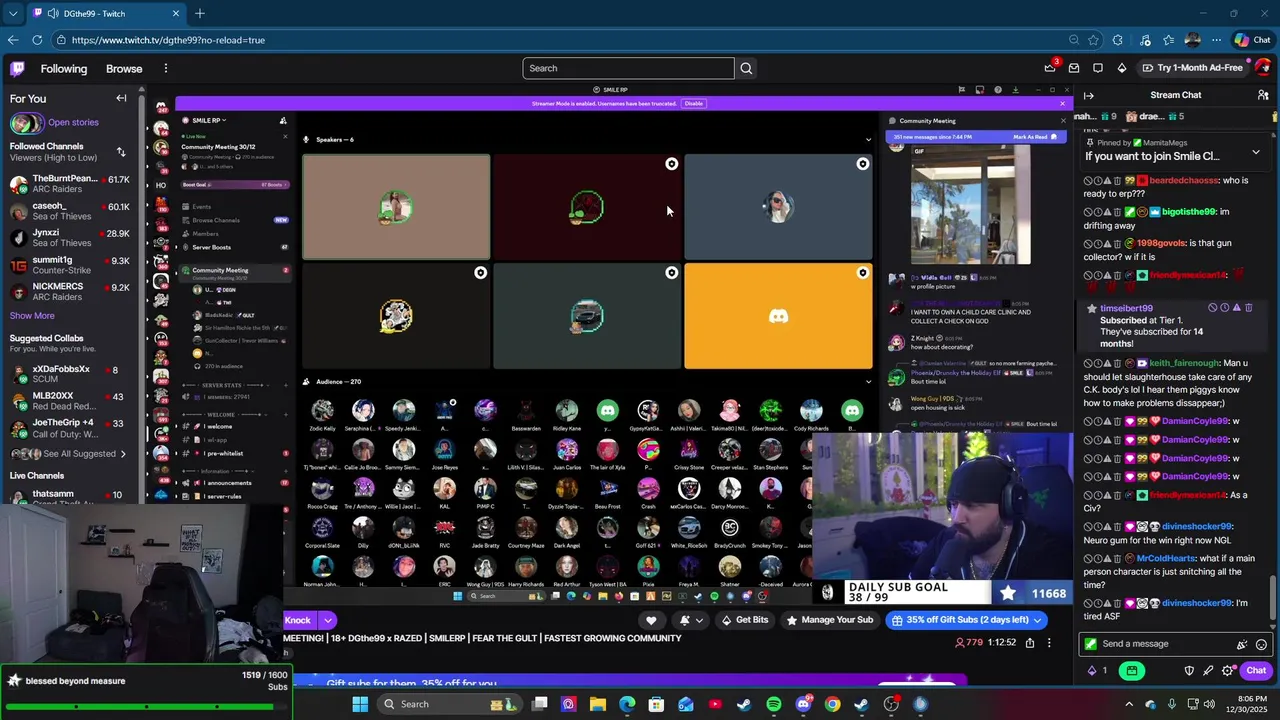Sort followed channels with the sort icon
This screenshot has height=720, width=1280.
121,152
